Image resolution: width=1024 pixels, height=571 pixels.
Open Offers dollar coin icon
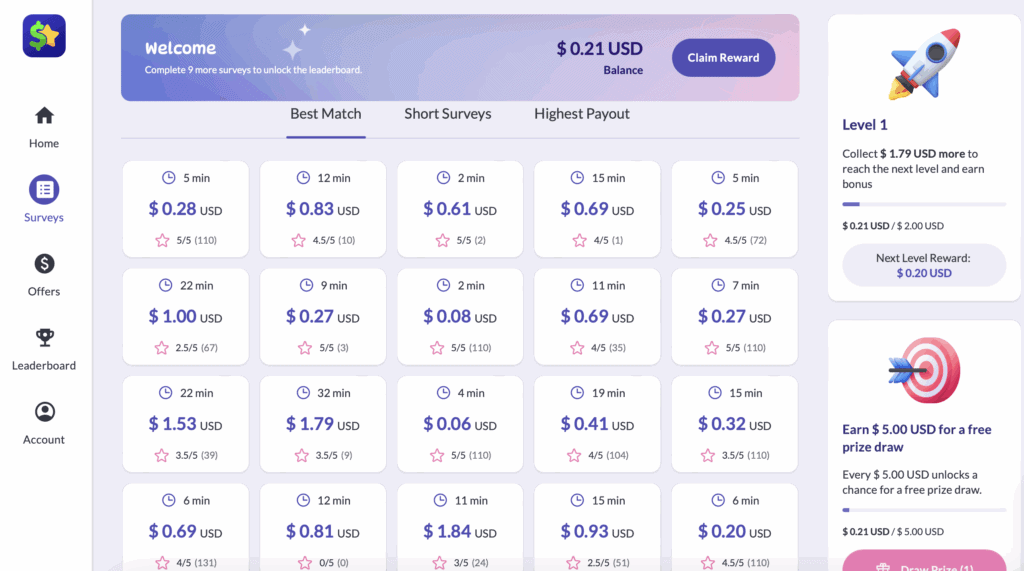point(44,264)
